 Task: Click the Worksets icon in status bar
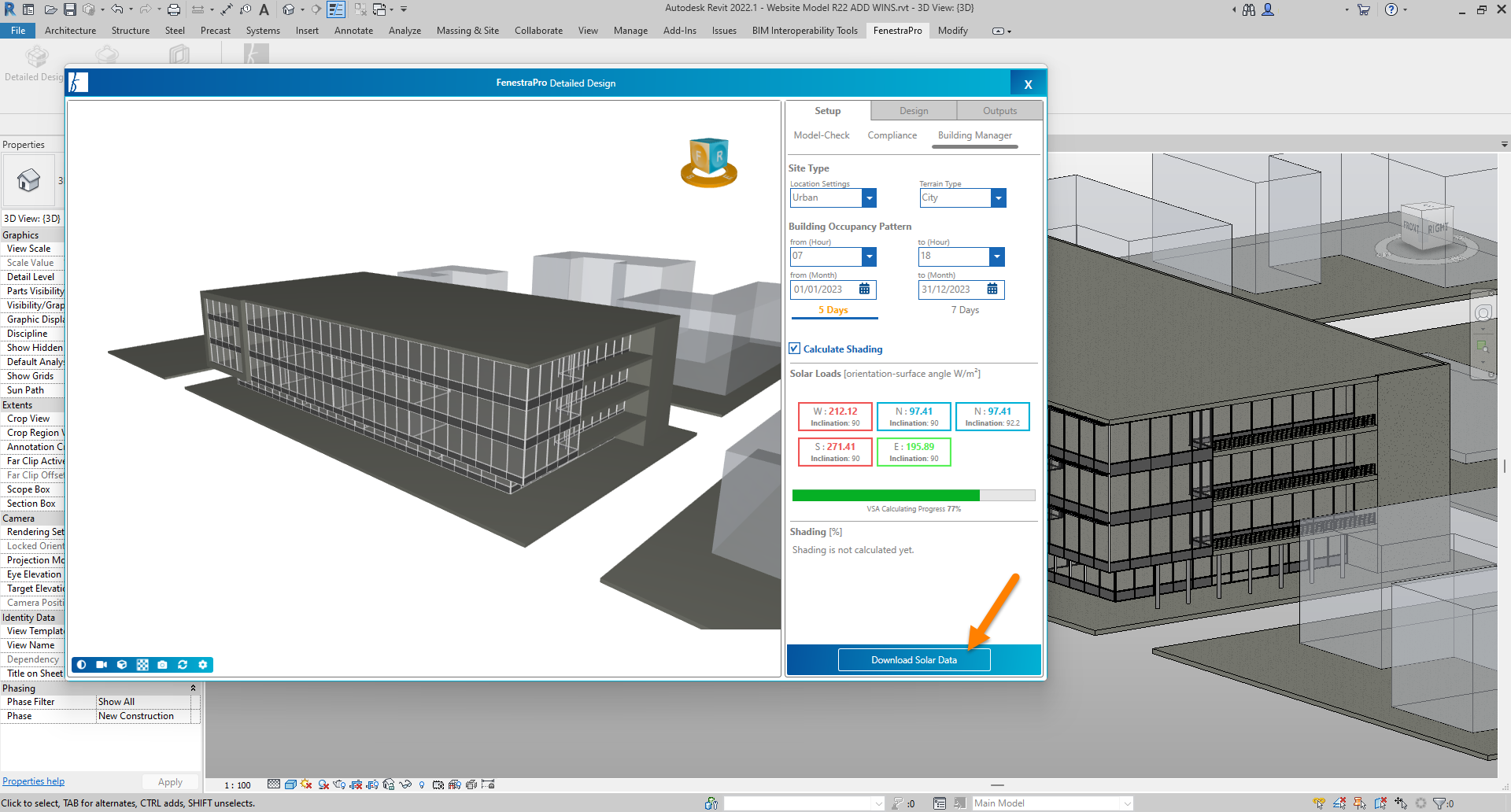coord(711,803)
